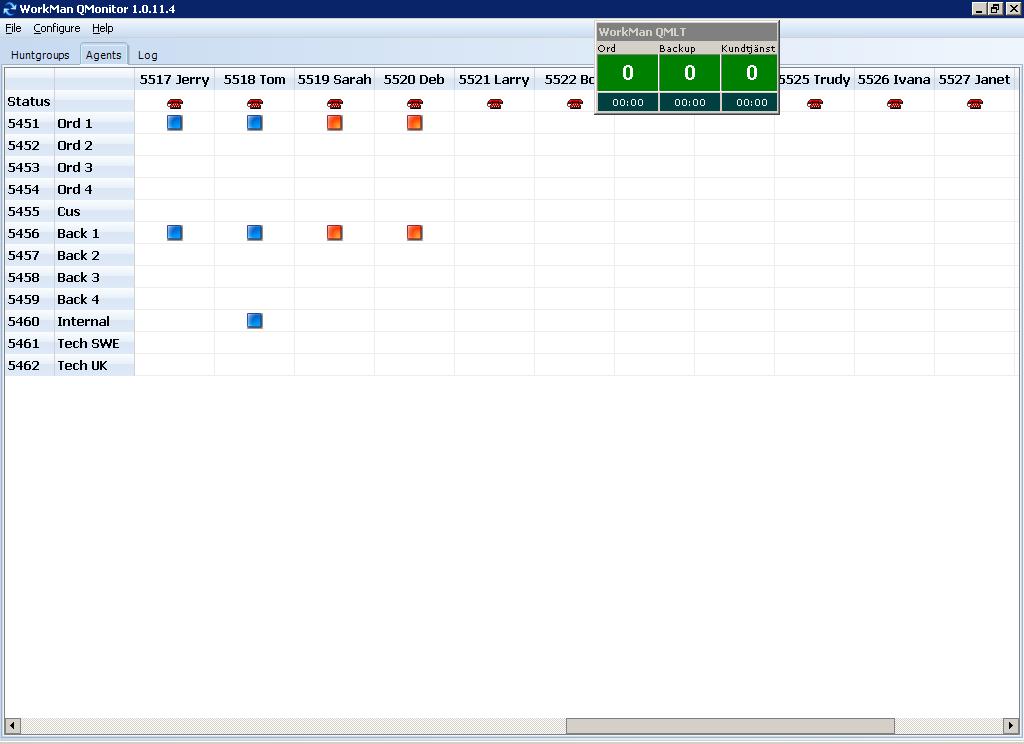This screenshot has width=1024, height=744.
Task: Click Trudy's red phone status icon
Action: 815,103
